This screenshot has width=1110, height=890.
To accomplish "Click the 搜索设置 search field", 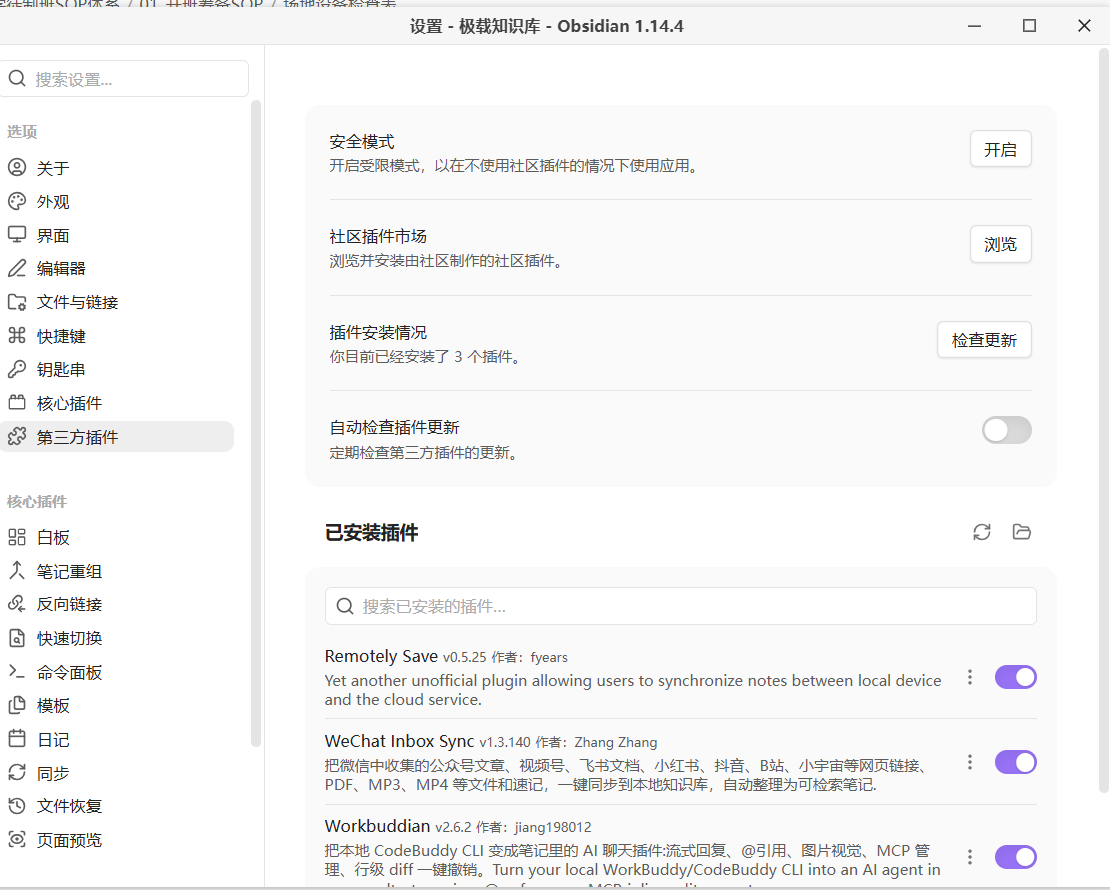I will tap(125, 79).
